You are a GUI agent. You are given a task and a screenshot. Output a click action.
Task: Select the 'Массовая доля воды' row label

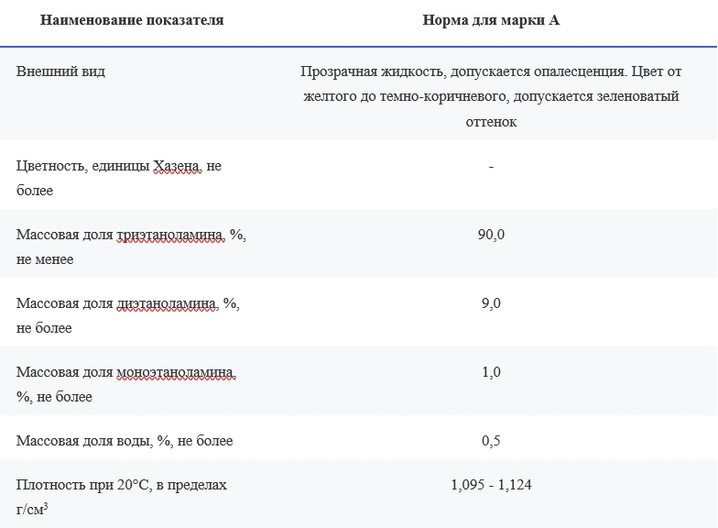pos(125,441)
